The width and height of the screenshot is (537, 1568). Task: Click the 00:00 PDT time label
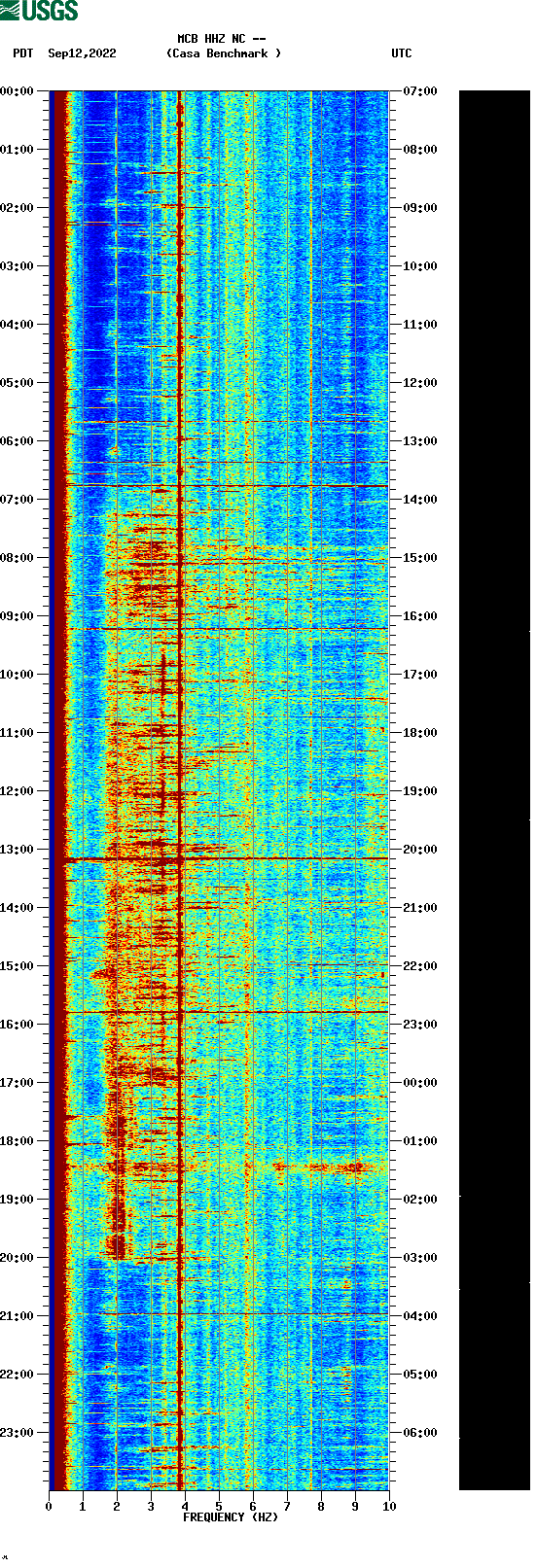point(17,91)
